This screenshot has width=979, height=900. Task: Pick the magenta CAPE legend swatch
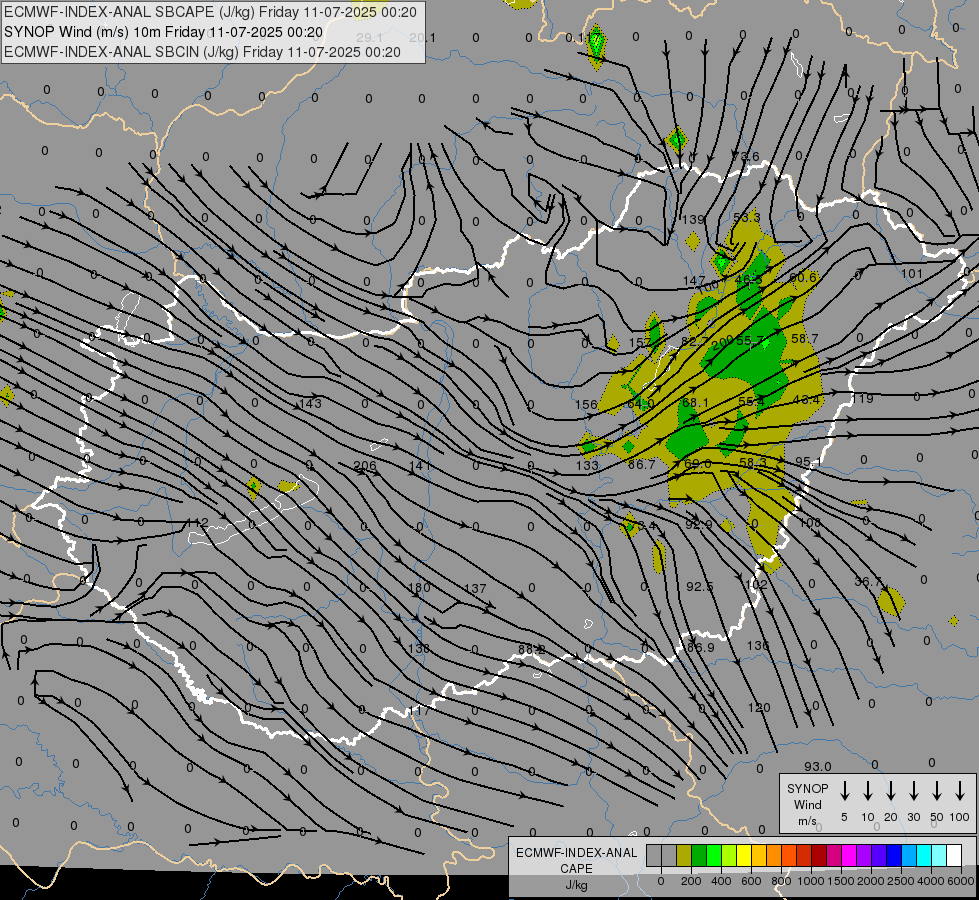point(849,855)
